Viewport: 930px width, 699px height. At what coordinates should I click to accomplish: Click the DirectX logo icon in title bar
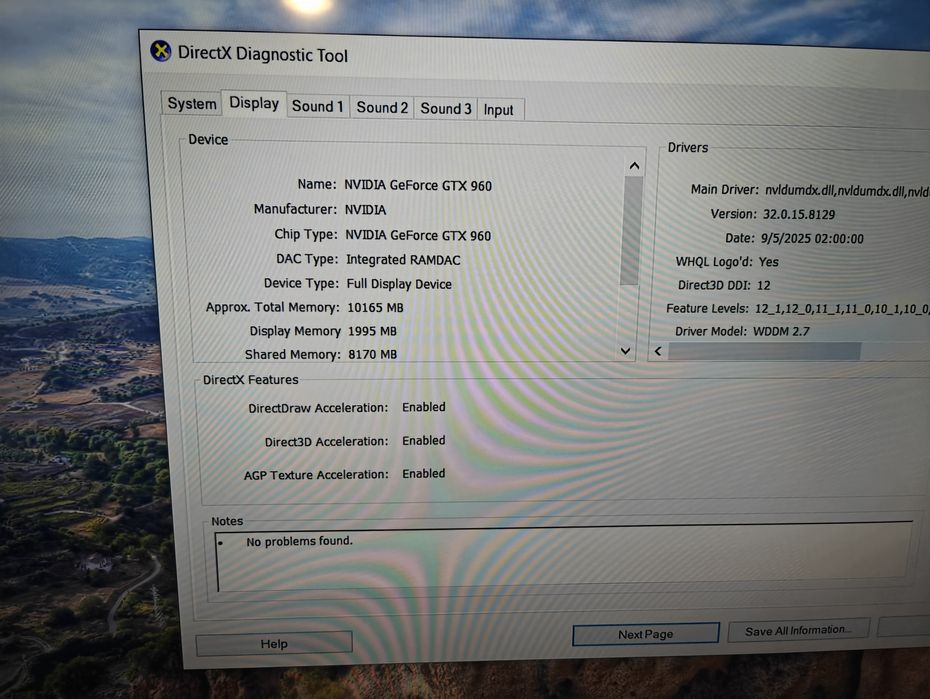161,51
